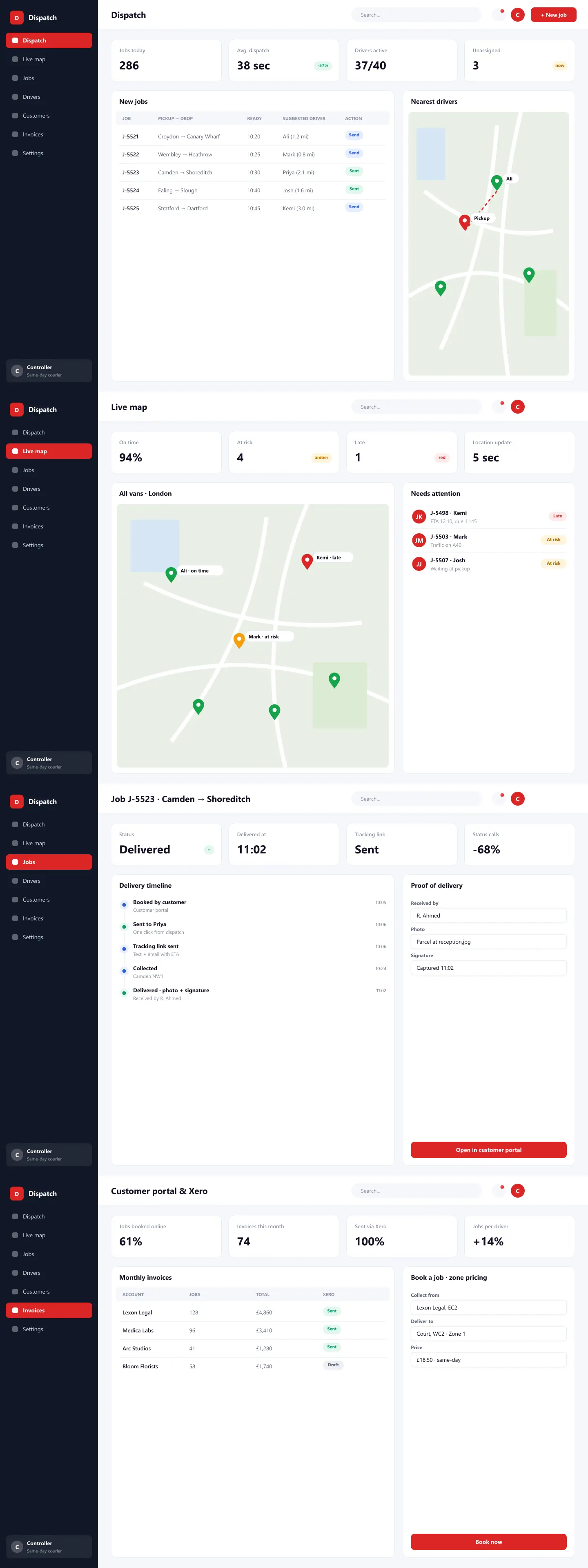588x1568 pixels.
Task: Click the amber badge on At risk card
Action: [321, 458]
